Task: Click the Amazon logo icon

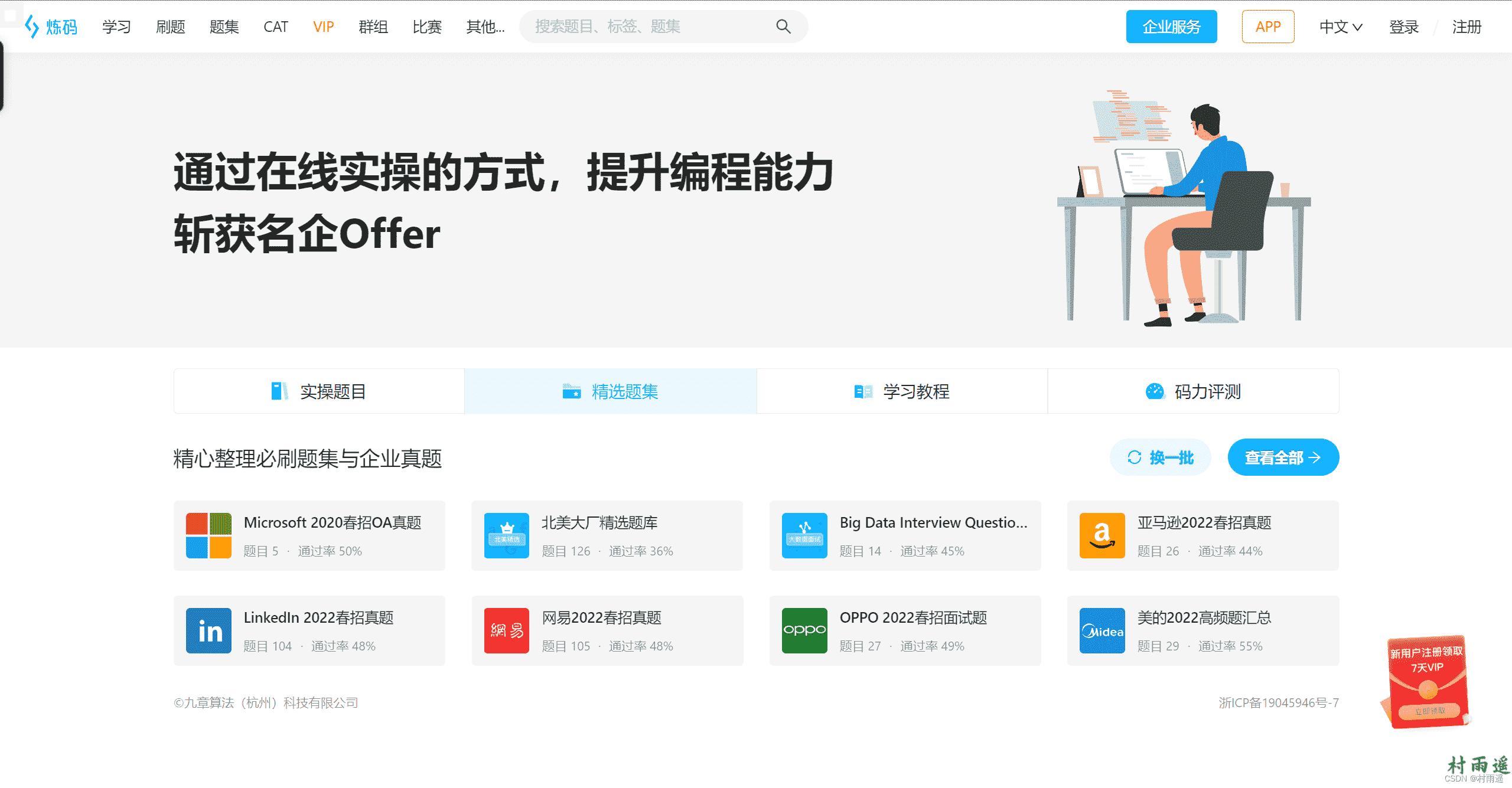Action: pos(1102,535)
